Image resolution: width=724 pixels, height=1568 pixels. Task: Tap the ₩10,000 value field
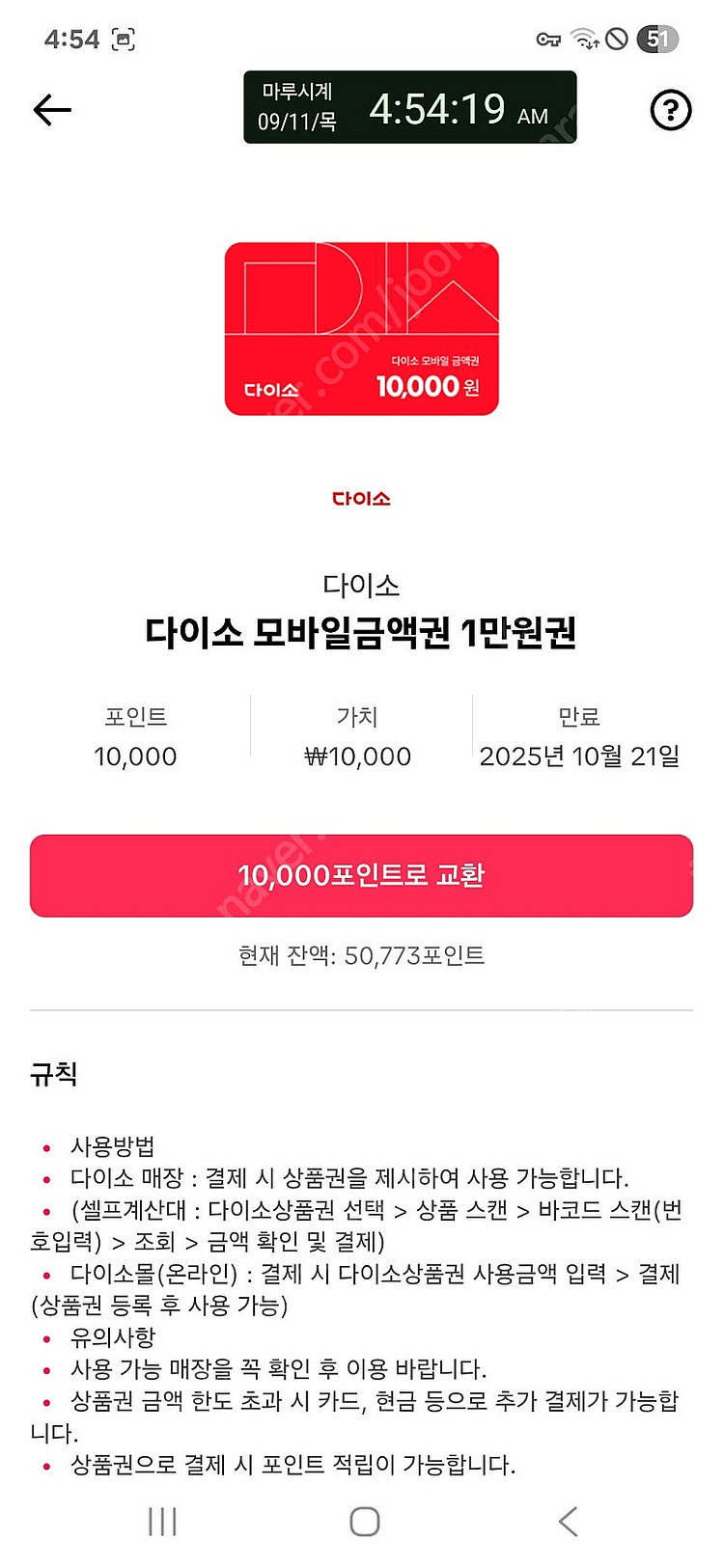357,756
